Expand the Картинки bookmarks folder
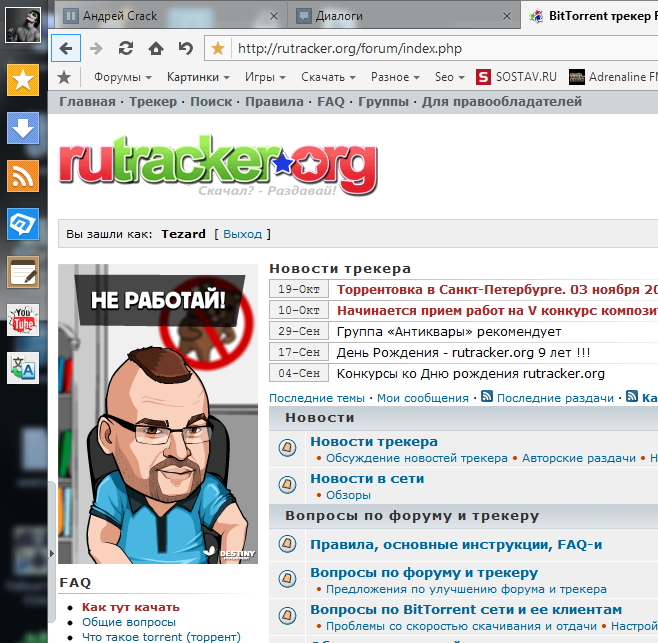658x643 pixels. click(198, 77)
